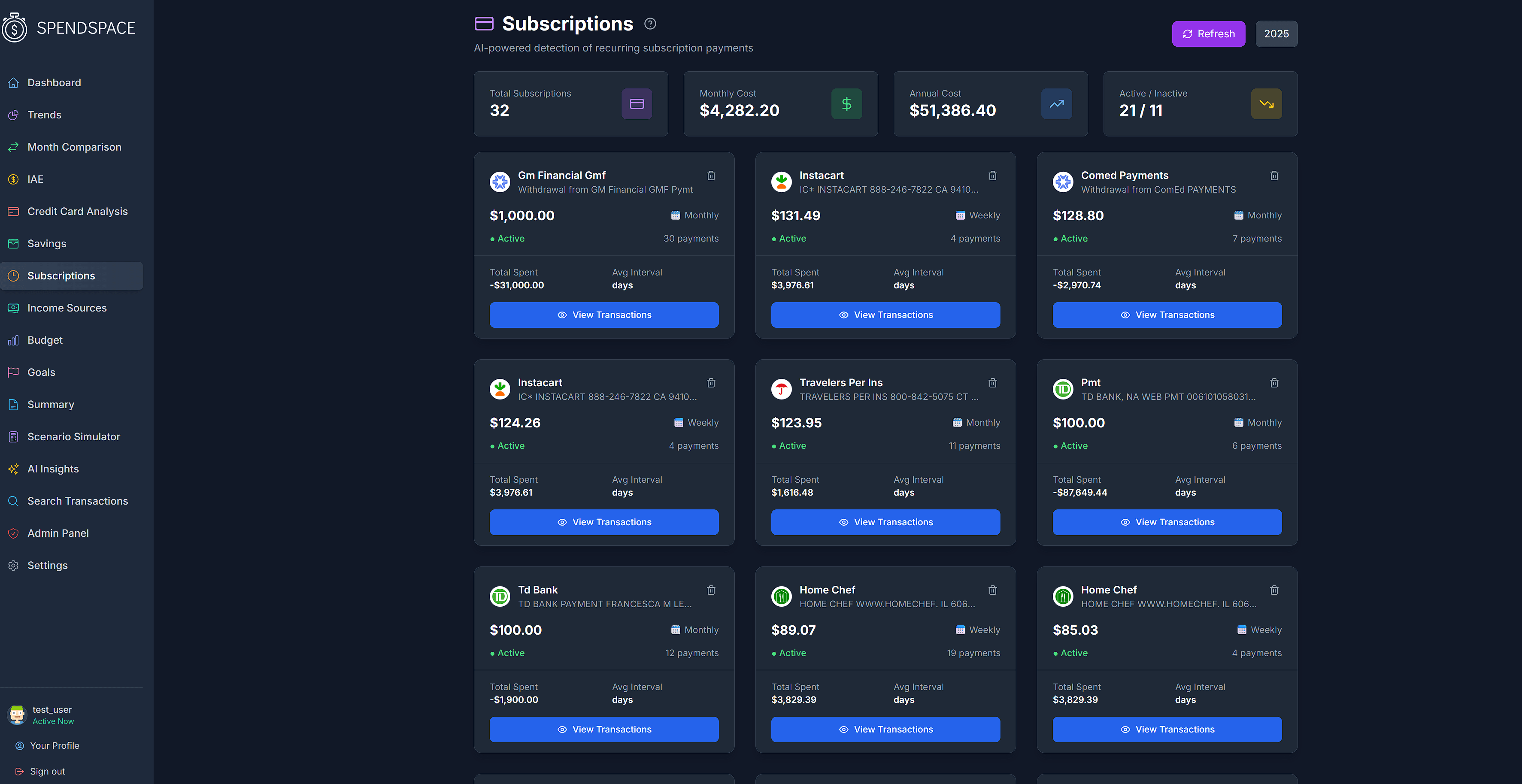
Task: Open AI Insights
Action: 72,469
